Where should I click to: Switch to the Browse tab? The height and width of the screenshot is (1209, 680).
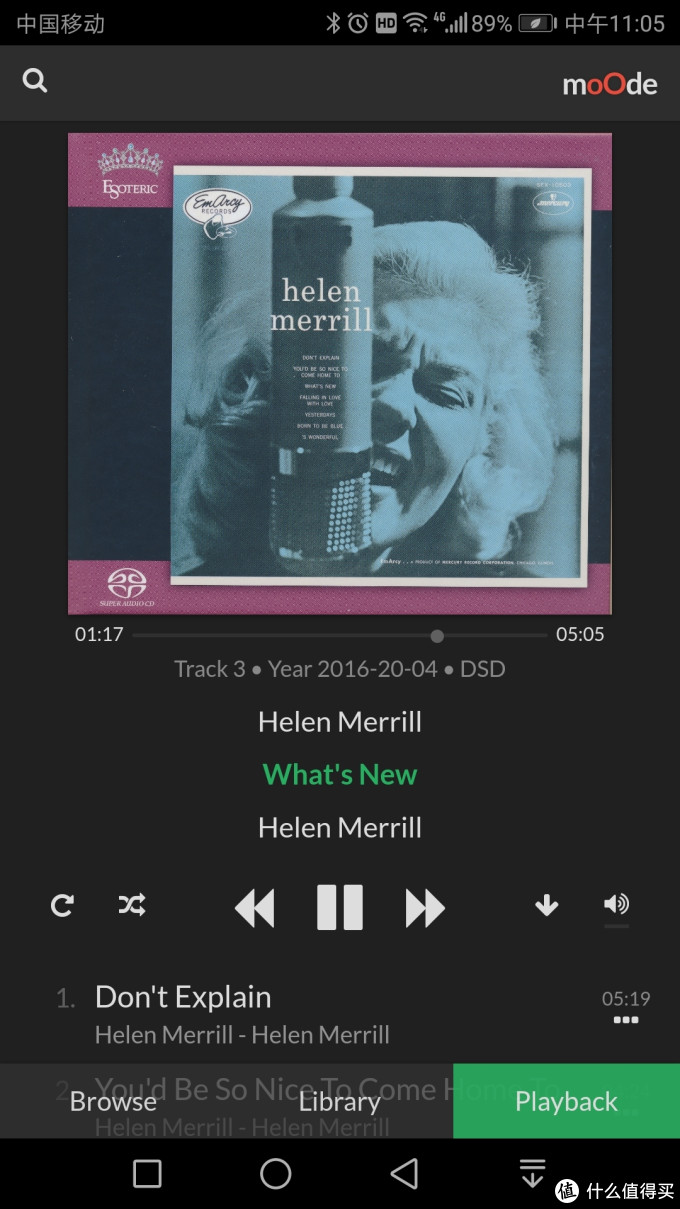coord(113,1102)
